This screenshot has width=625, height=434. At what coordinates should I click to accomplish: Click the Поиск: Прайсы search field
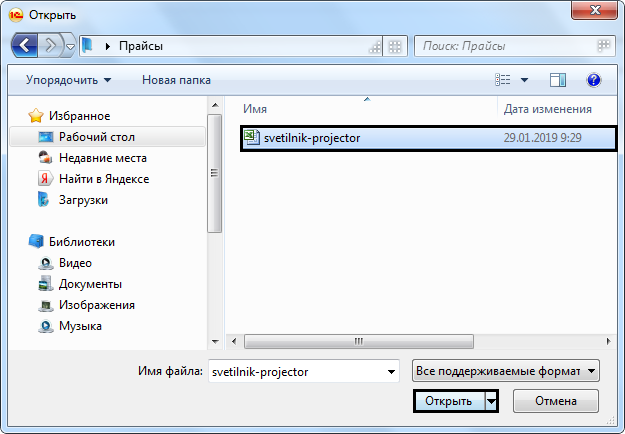point(505,46)
